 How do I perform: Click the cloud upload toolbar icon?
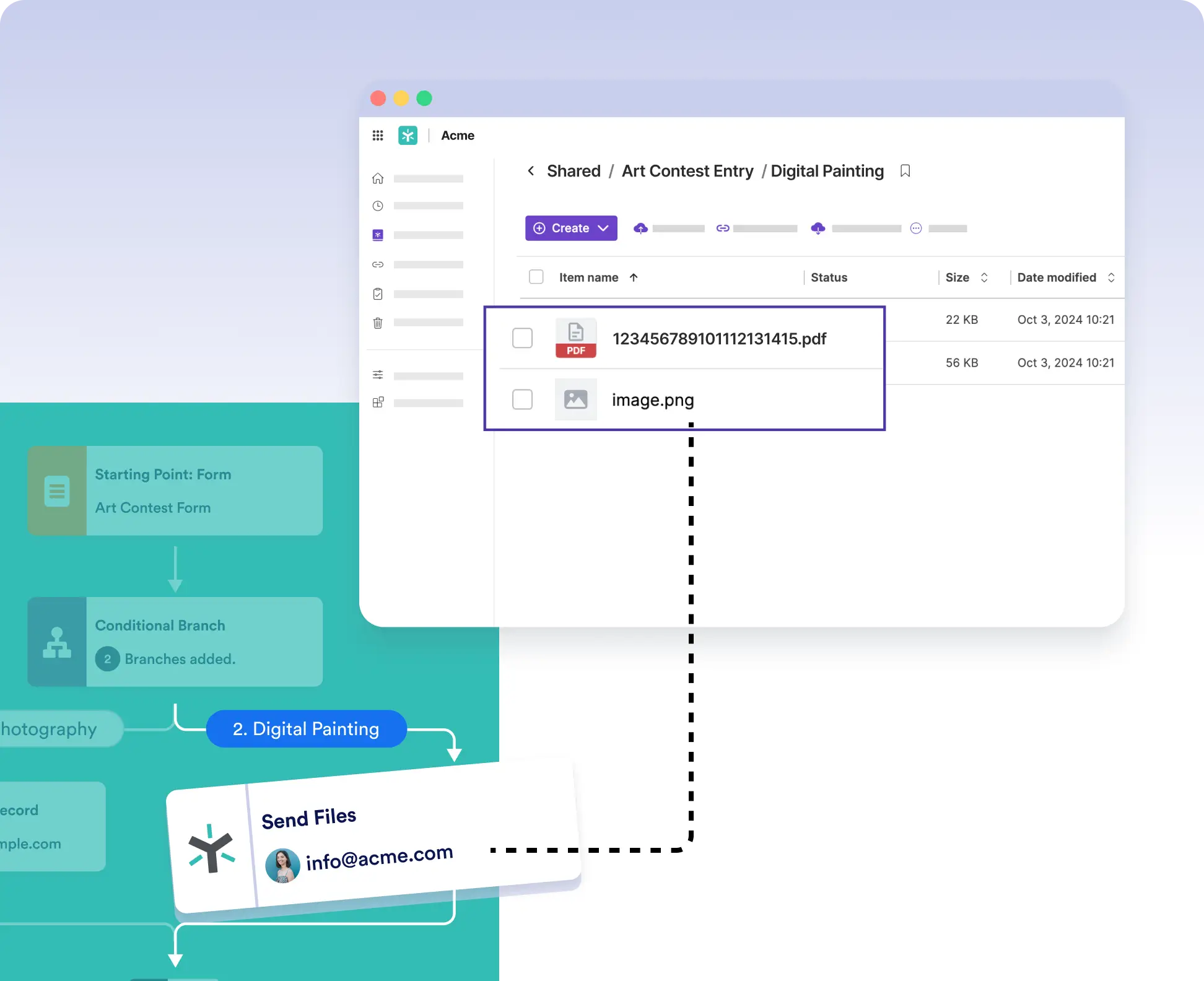coord(641,229)
